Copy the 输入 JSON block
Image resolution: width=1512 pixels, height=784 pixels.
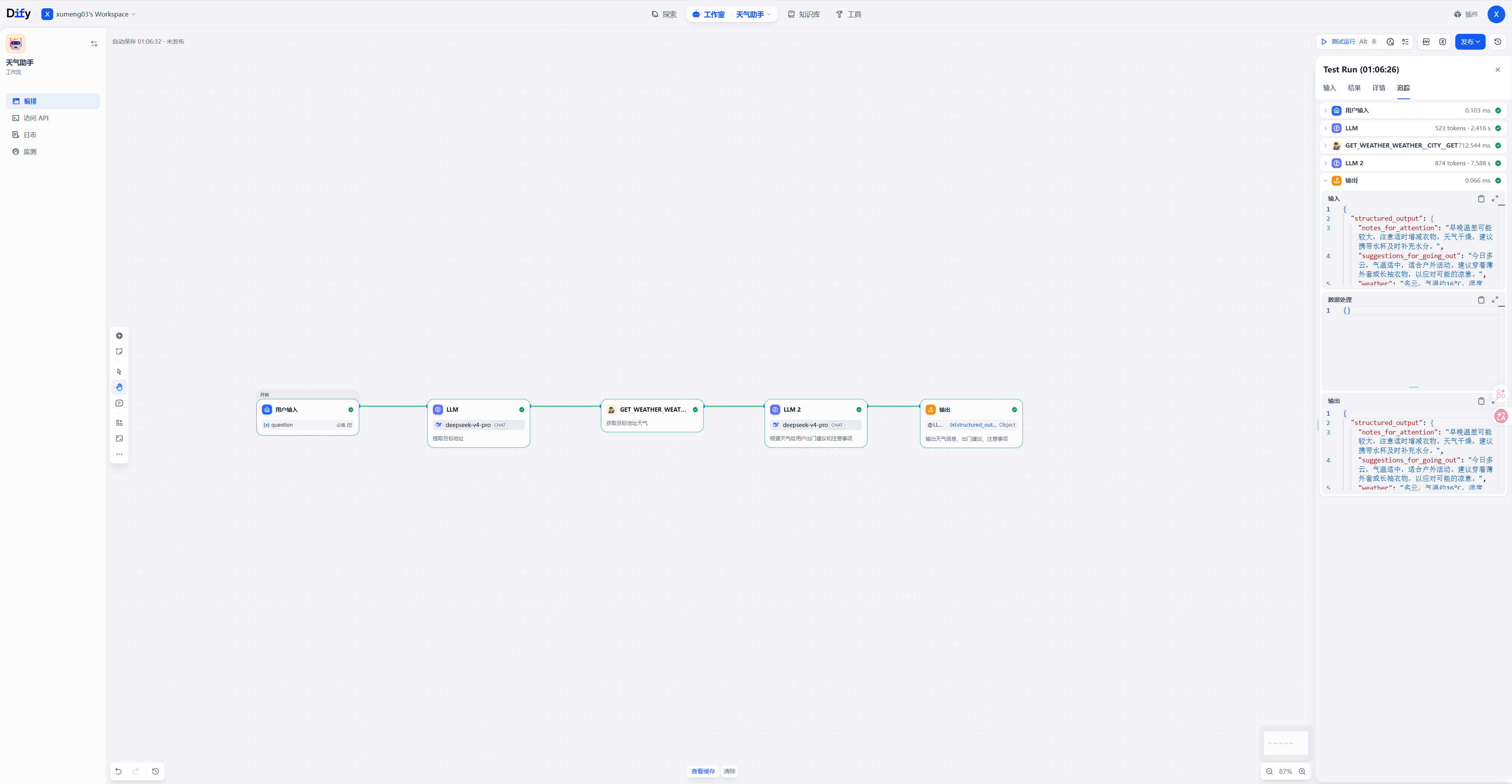tap(1481, 199)
